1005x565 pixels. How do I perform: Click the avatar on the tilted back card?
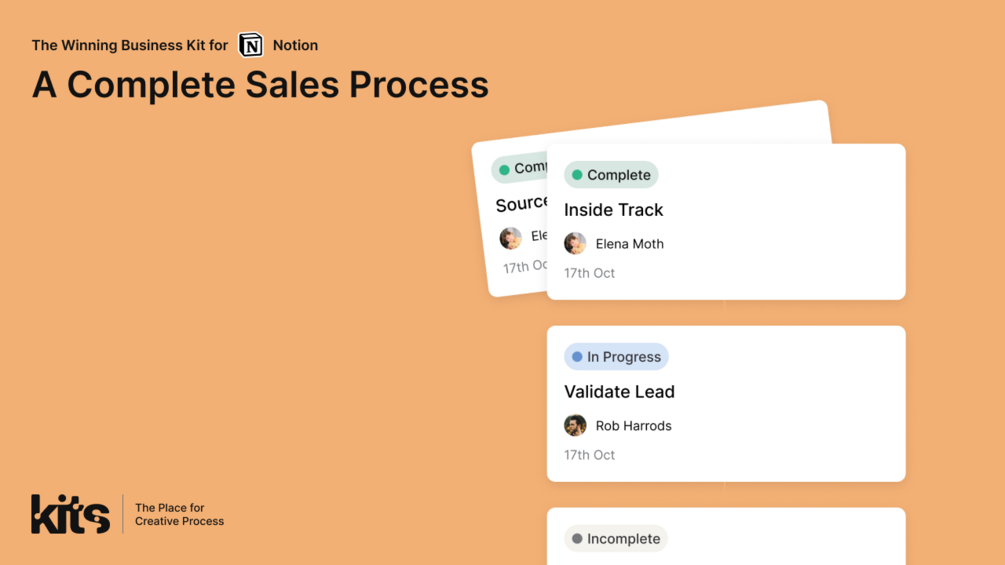tap(511, 238)
